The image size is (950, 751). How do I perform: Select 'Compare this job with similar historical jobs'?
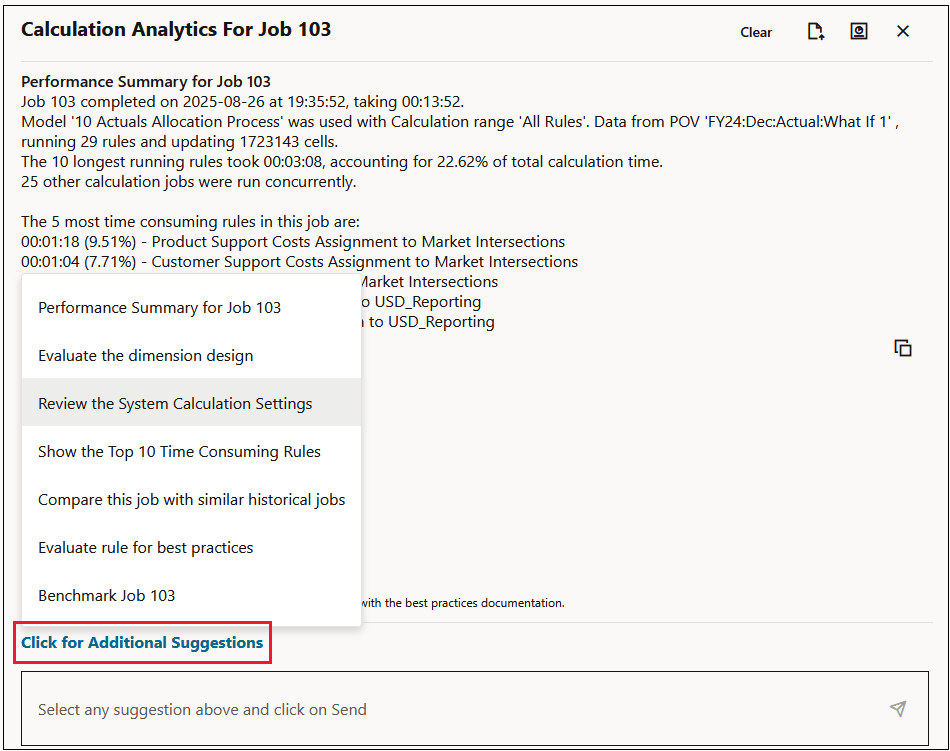coord(191,499)
